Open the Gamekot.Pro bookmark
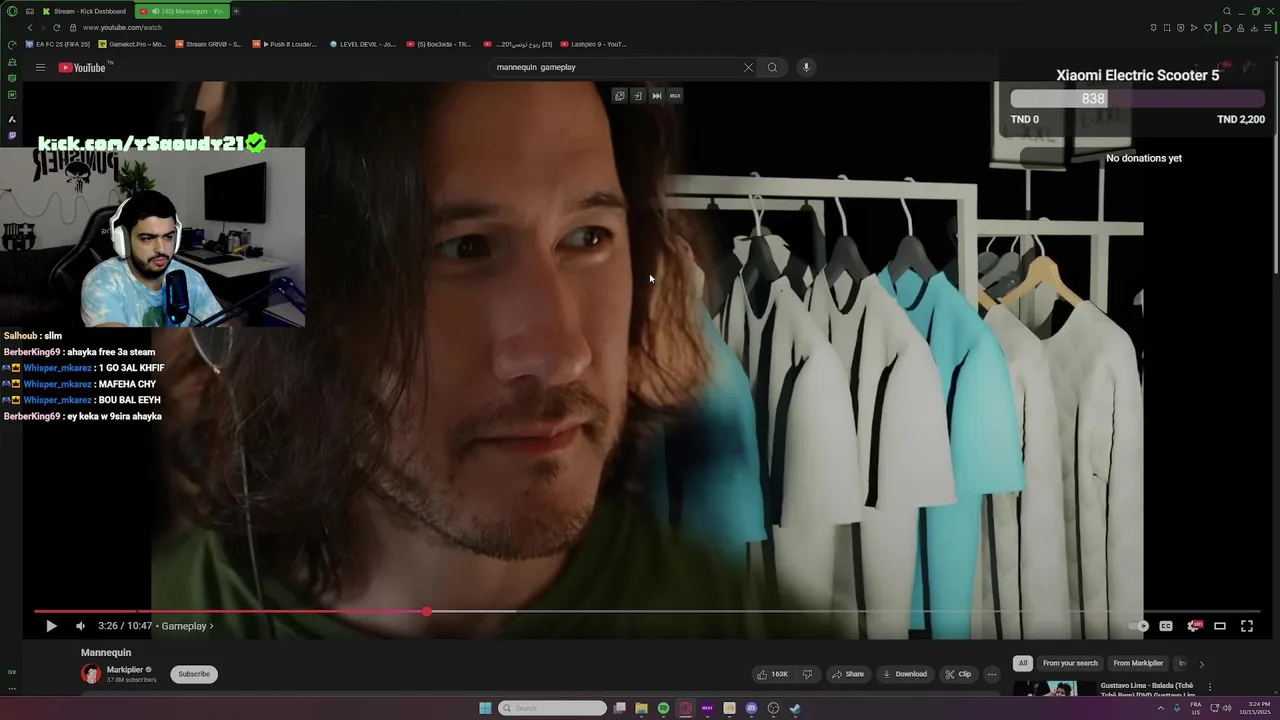 (132, 44)
